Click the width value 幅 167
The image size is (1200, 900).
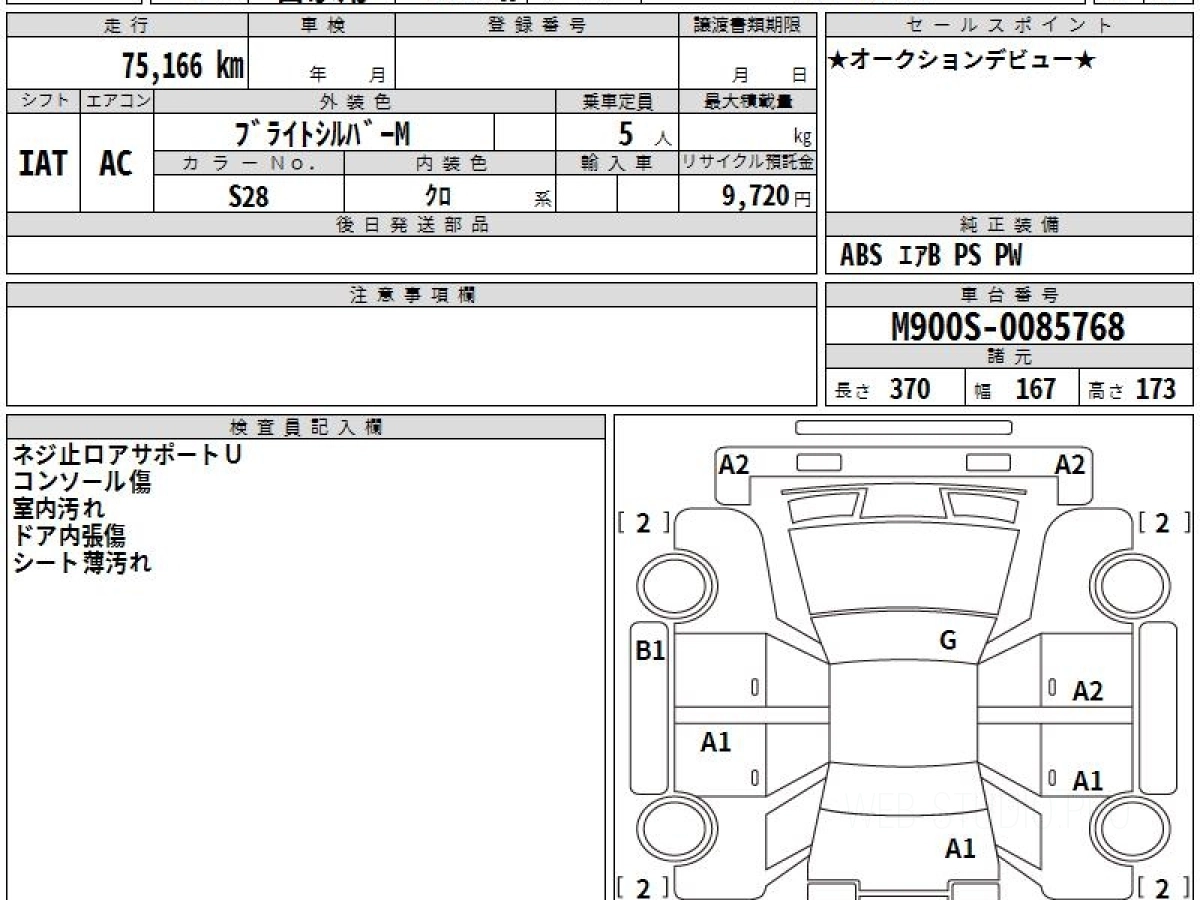pyautogui.click(x=1015, y=389)
